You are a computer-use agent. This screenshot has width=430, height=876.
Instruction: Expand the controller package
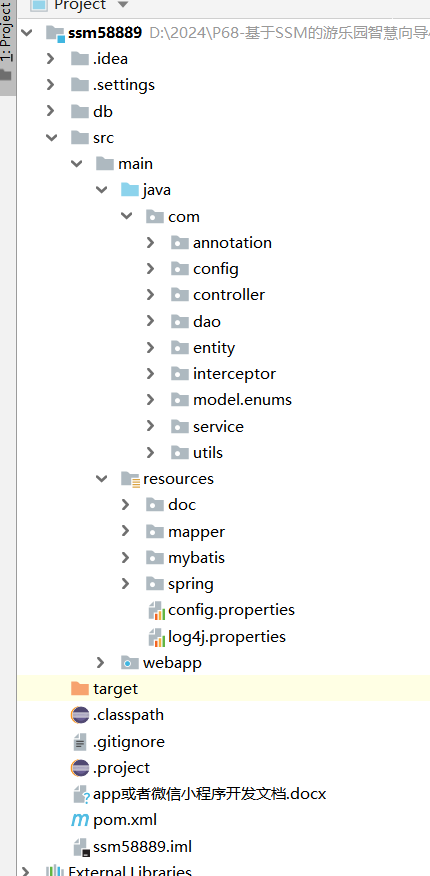pyautogui.click(x=150, y=295)
